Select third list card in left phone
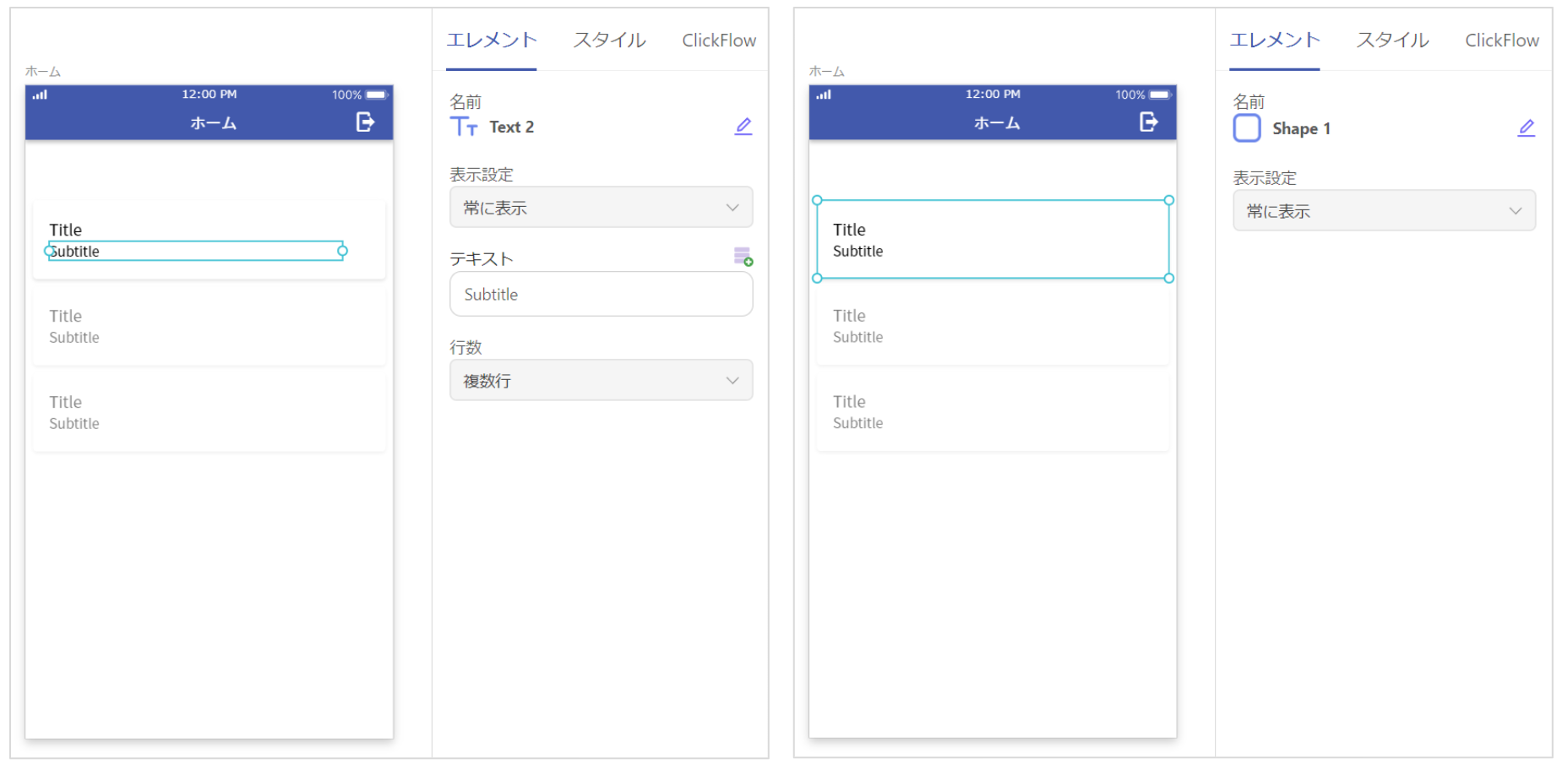This screenshot has height=770, width=1568. click(x=210, y=413)
